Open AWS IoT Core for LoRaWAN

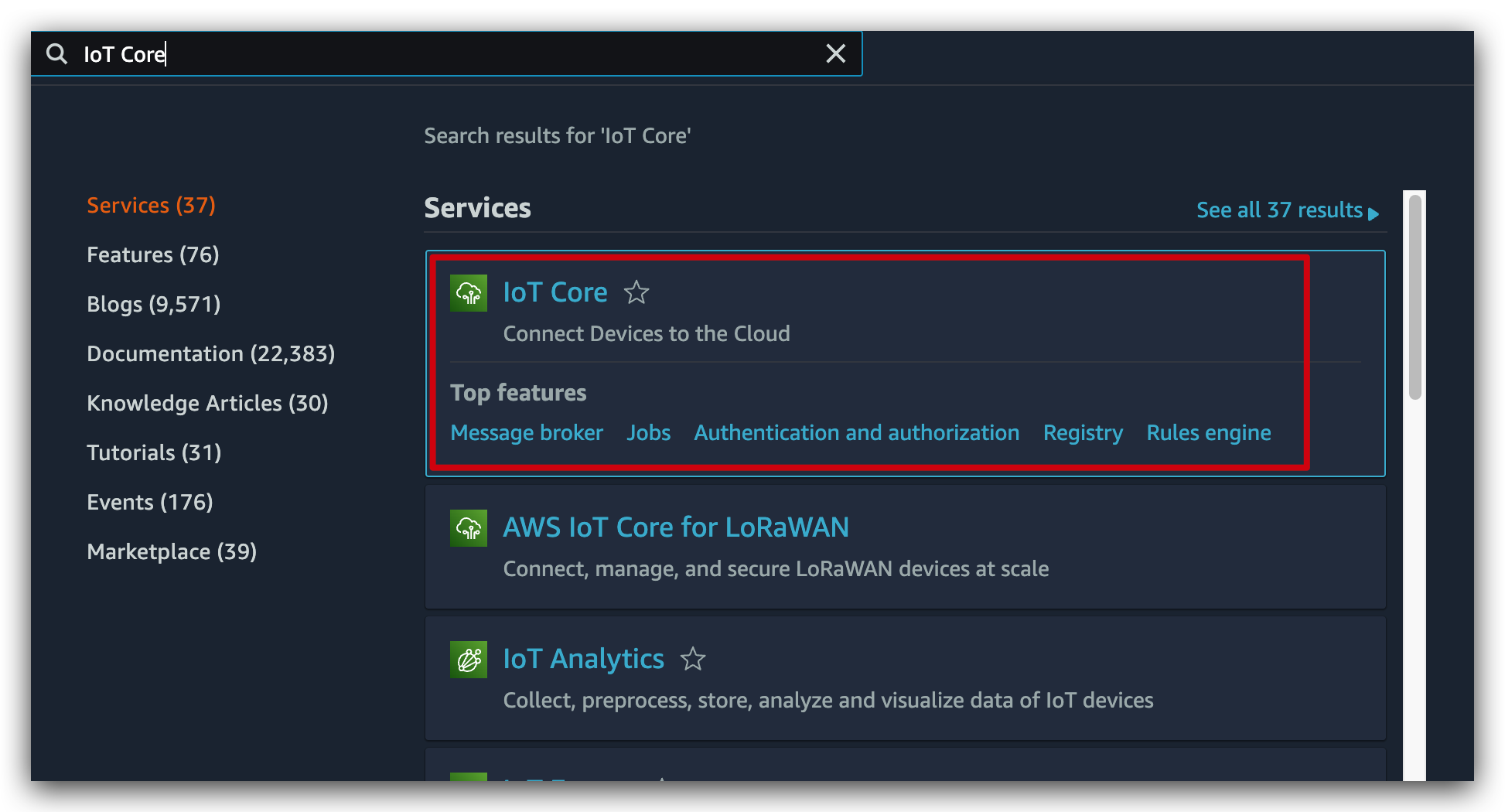(x=676, y=527)
